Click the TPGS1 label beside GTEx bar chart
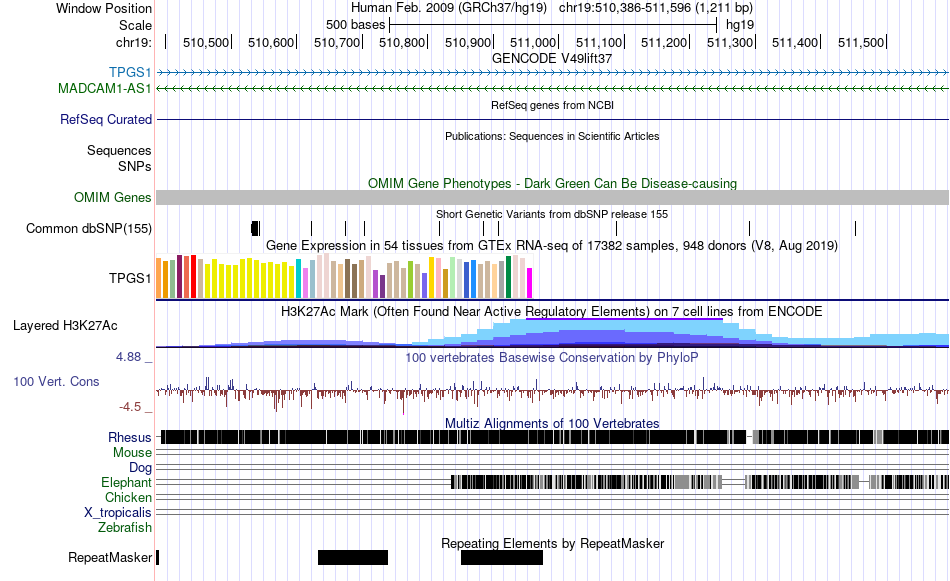The image size is (950, 581). (130, 278)
